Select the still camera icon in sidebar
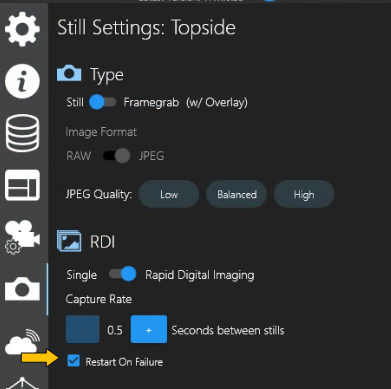 pyautogui.click(x=22, y=289)
